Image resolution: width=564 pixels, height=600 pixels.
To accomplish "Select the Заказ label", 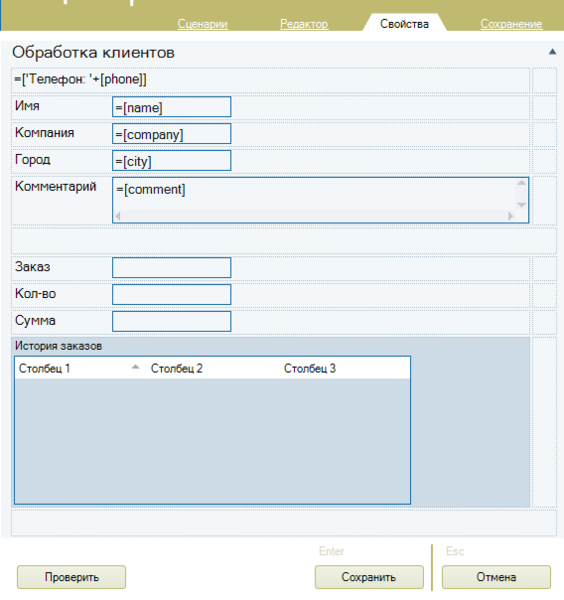I will (33, 267).
